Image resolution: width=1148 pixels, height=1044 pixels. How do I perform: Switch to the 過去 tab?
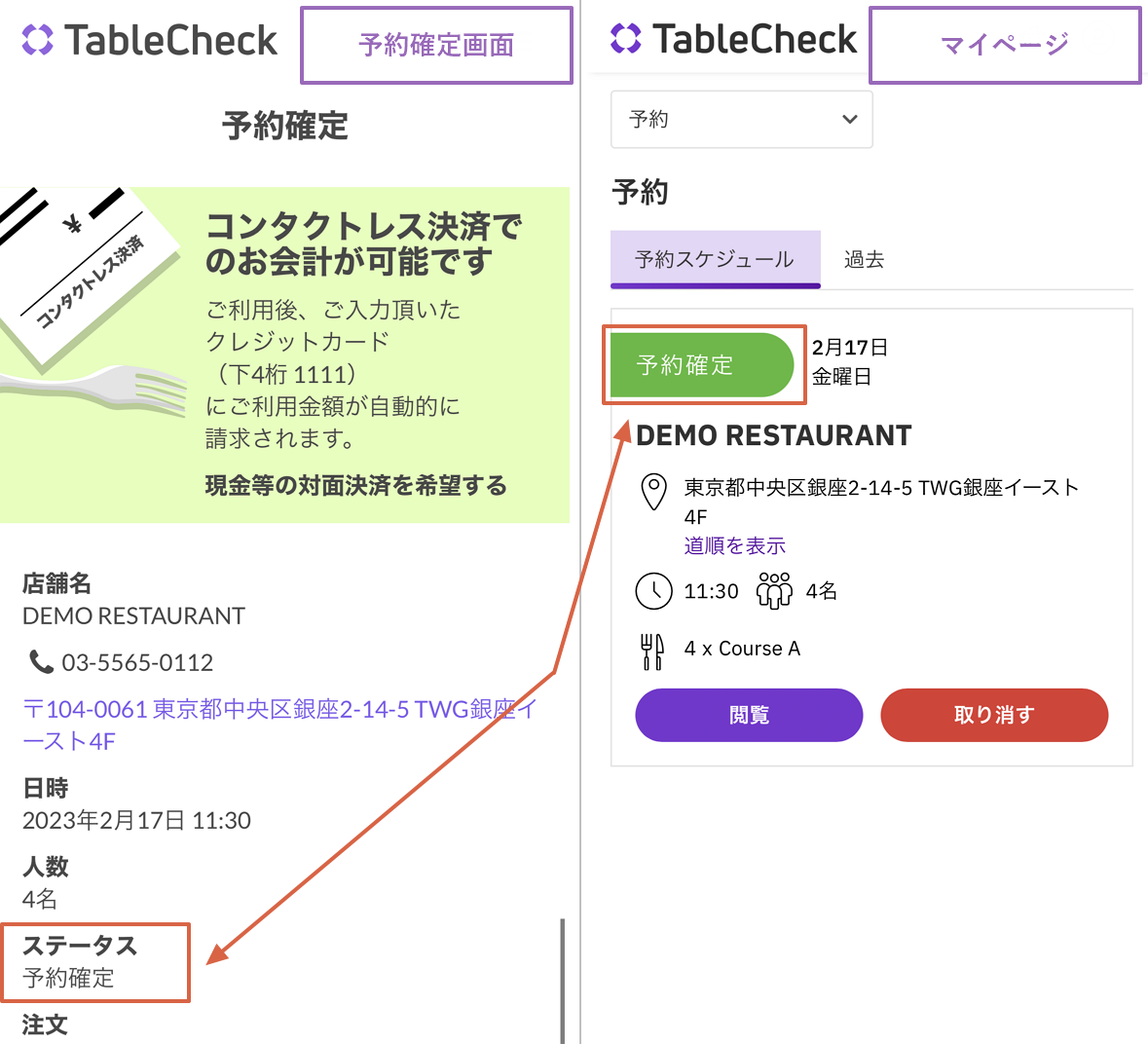(x=864, y=259)
